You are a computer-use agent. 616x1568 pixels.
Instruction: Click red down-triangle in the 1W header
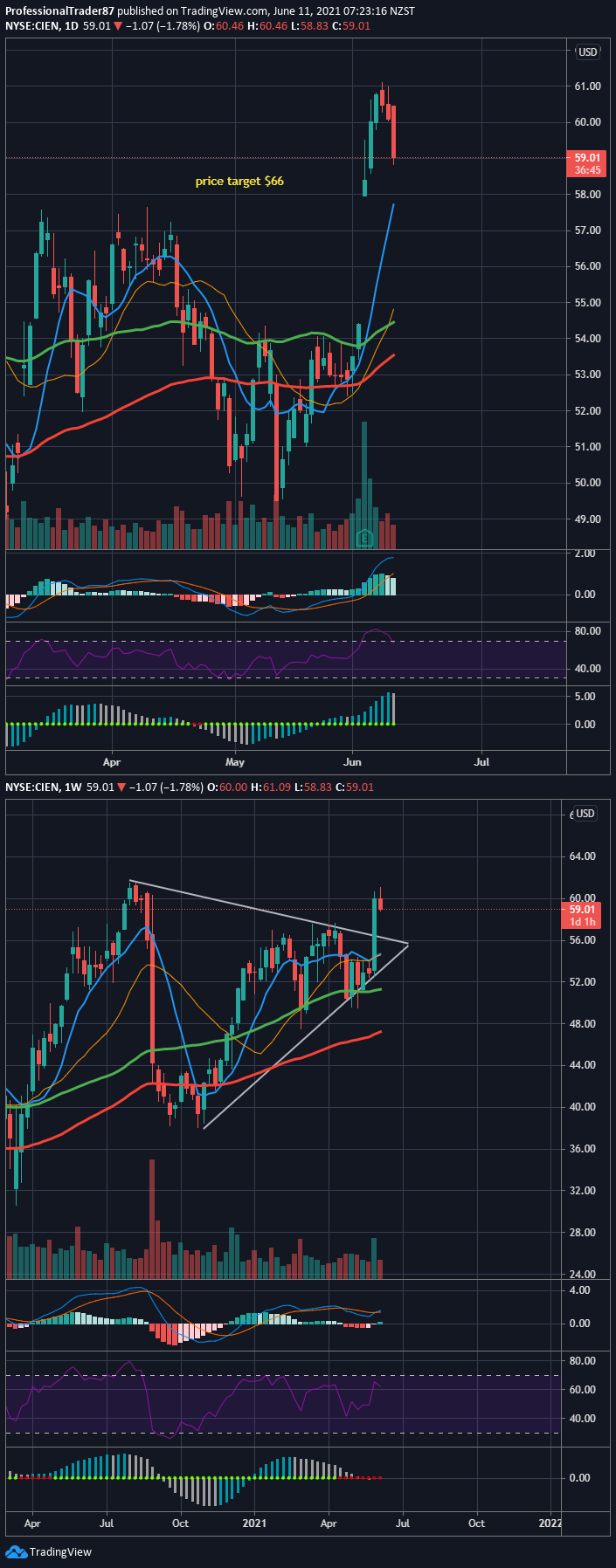[x=121, y=787]
